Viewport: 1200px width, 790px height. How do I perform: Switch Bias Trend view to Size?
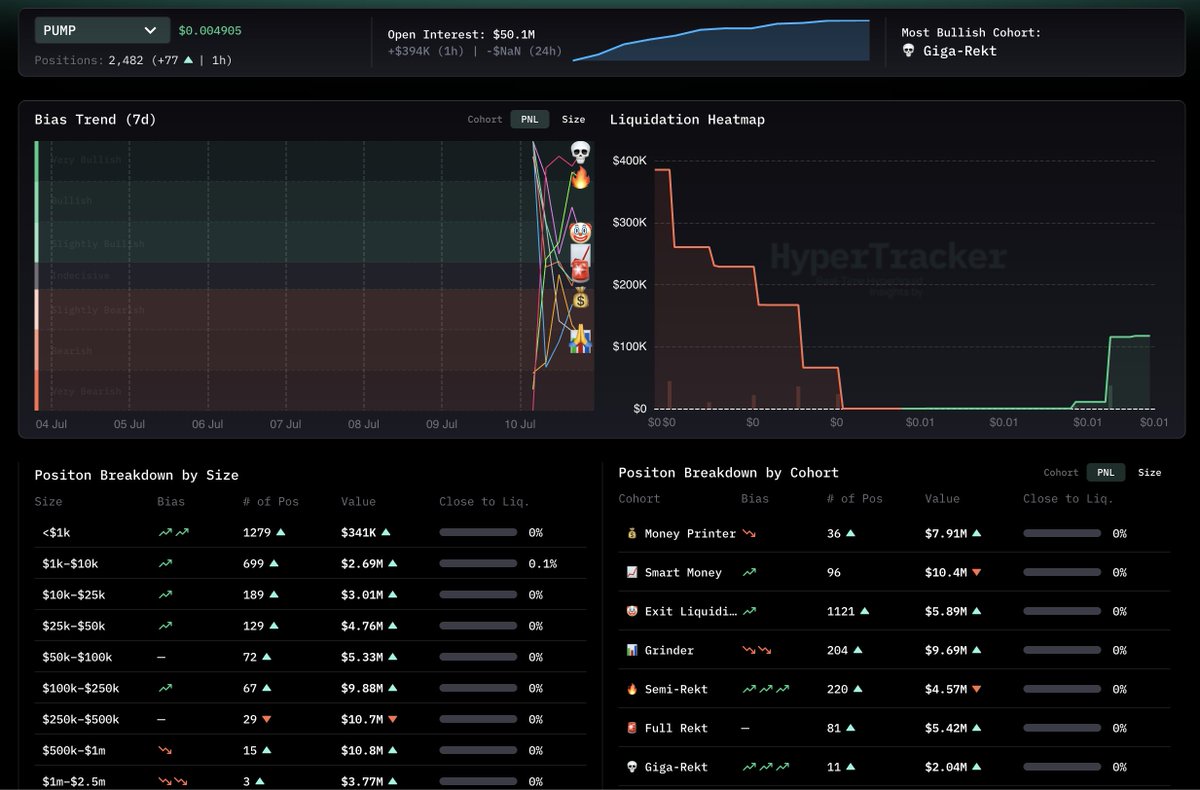573,119
